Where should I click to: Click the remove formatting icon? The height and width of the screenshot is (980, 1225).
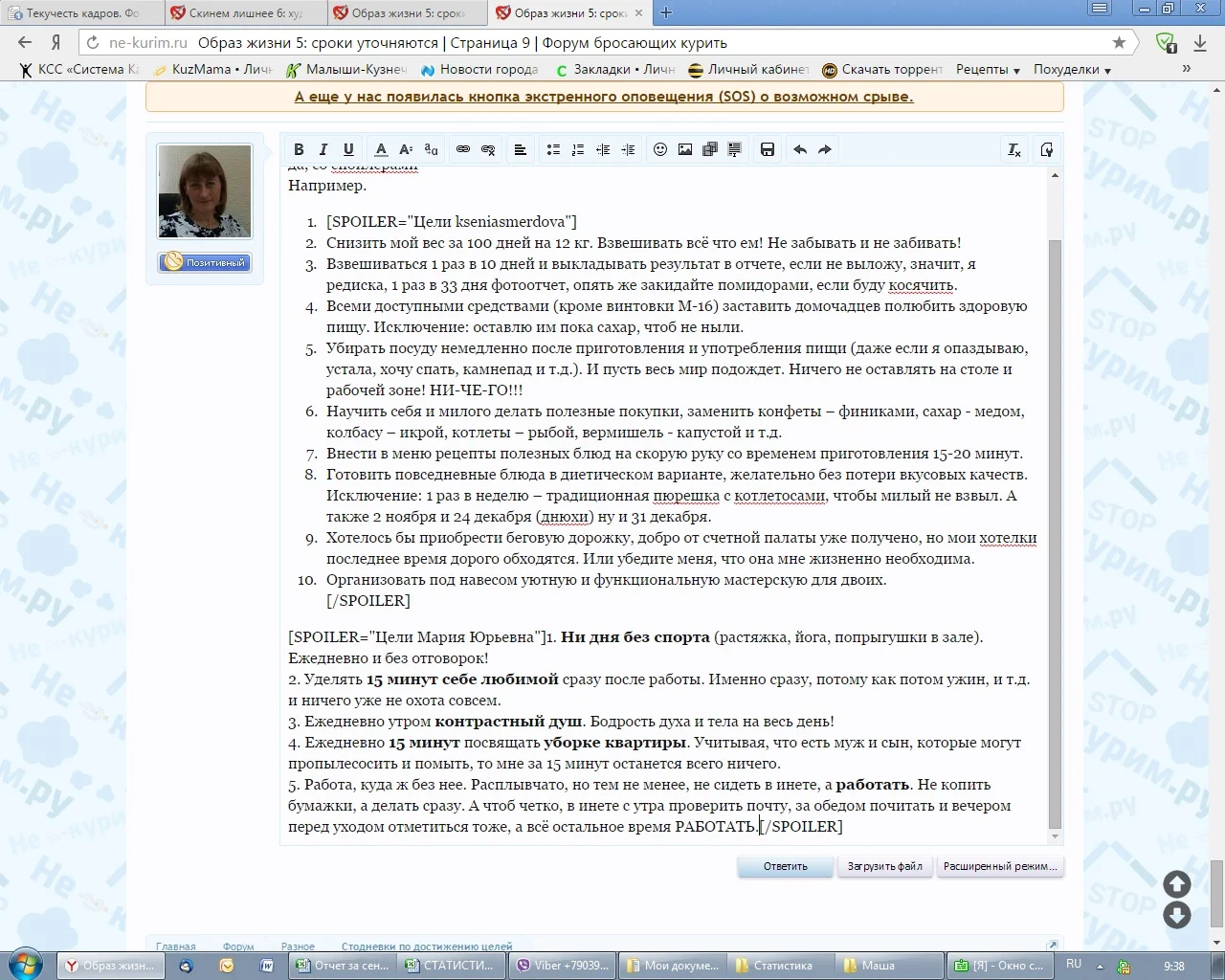click(x=1014, y=149)
